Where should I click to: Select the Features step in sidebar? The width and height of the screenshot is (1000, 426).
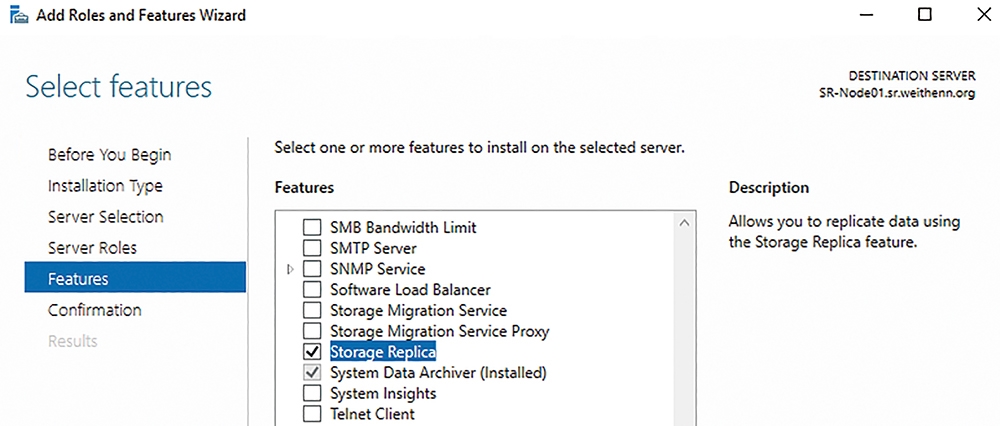click(x=135, y=279)
